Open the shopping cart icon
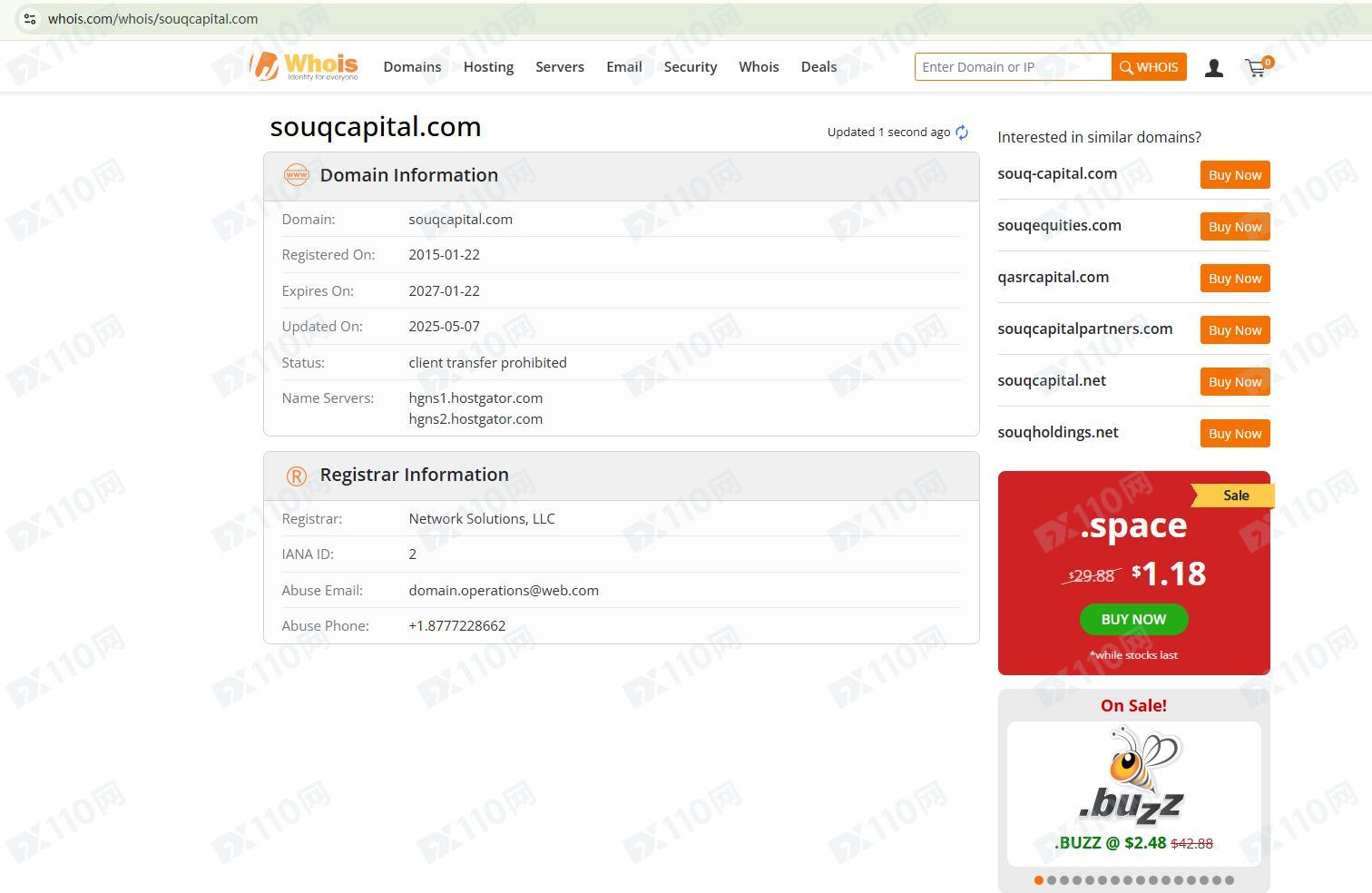Screen dimensions: 1372x893 click(x=1257, y=68)
